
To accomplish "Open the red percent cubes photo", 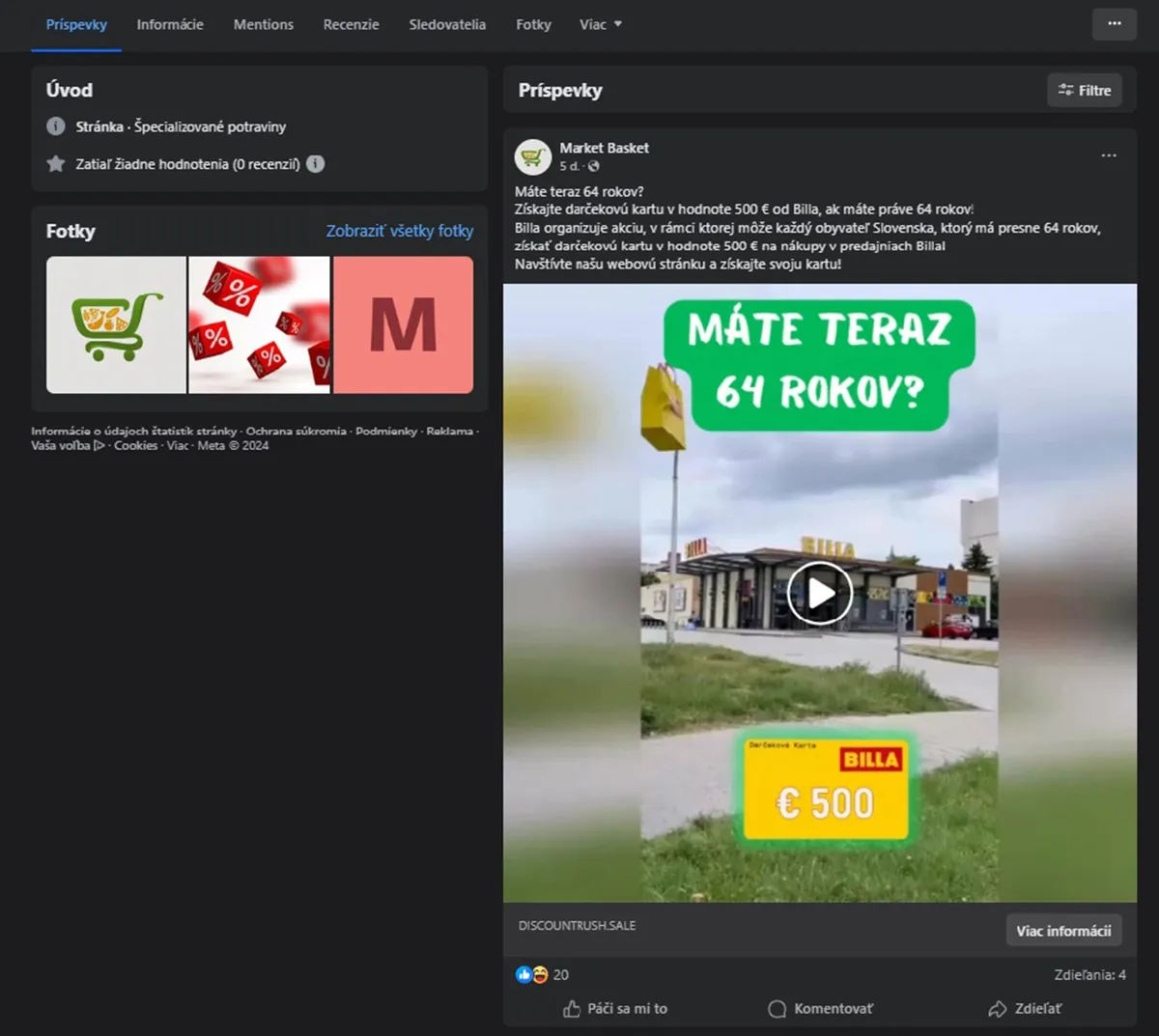I will click(259, 324).
